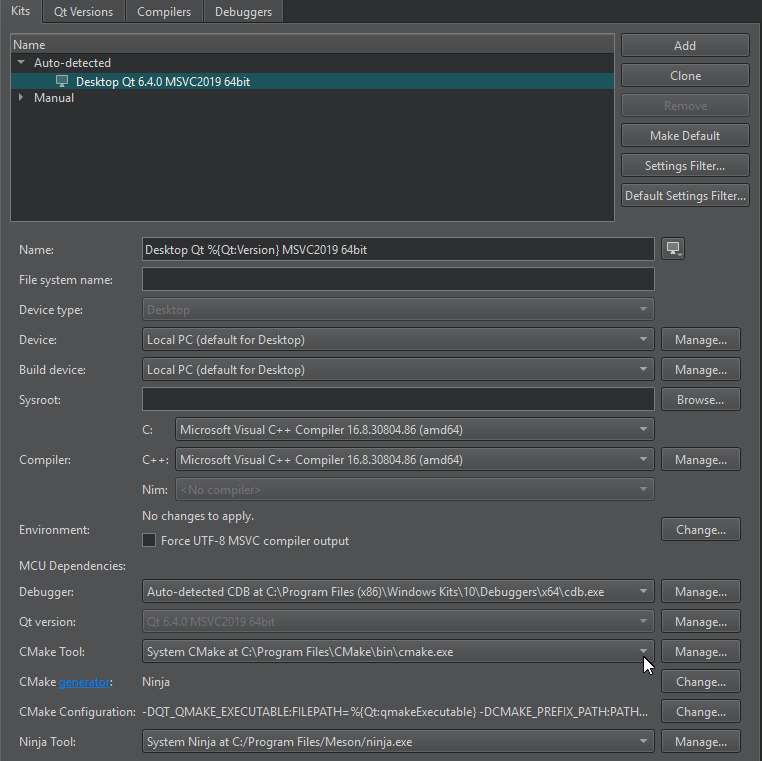This screenshot has height=761, width=762.
Task: Clone the selected kit
Action: tap(685, 75)
